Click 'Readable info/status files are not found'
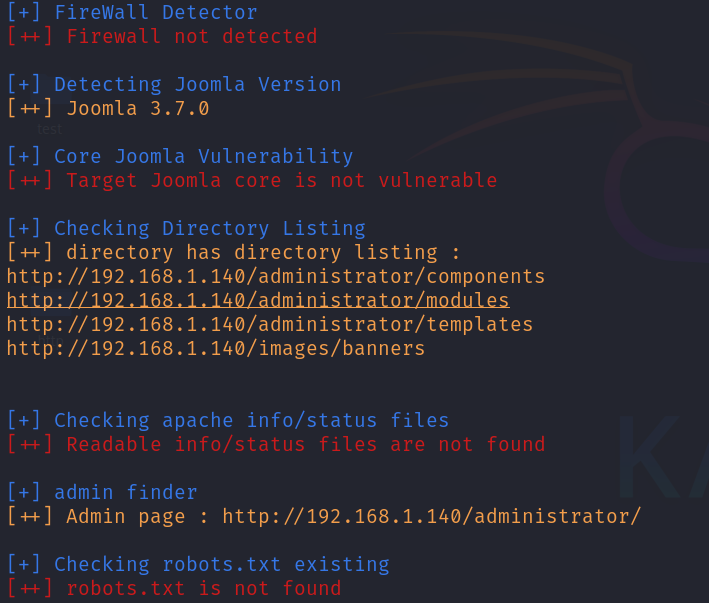Viewport: 709px width, 603px height. coord(306,444)
